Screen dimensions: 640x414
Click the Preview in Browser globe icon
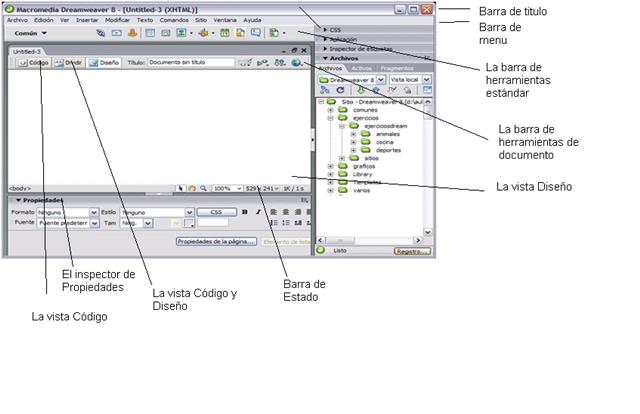296,62
